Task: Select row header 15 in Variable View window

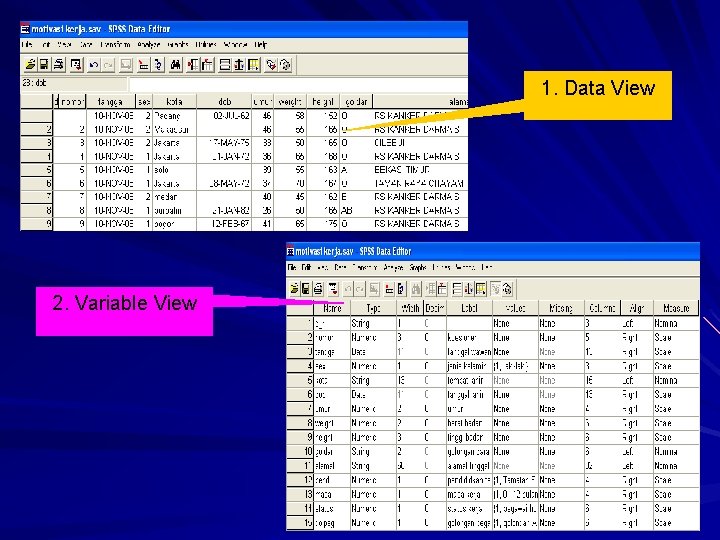Action: tap(300, 523)
